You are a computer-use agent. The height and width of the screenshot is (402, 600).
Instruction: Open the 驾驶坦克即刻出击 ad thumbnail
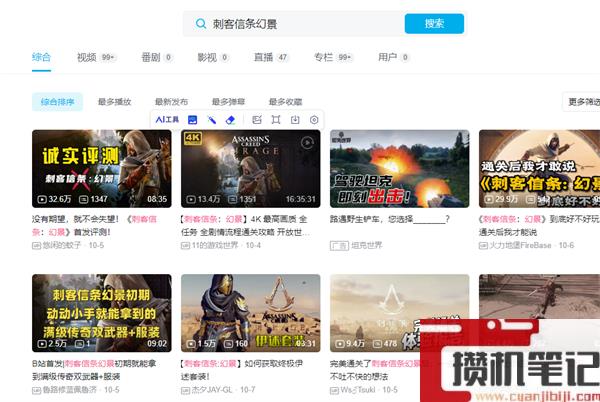399,169
